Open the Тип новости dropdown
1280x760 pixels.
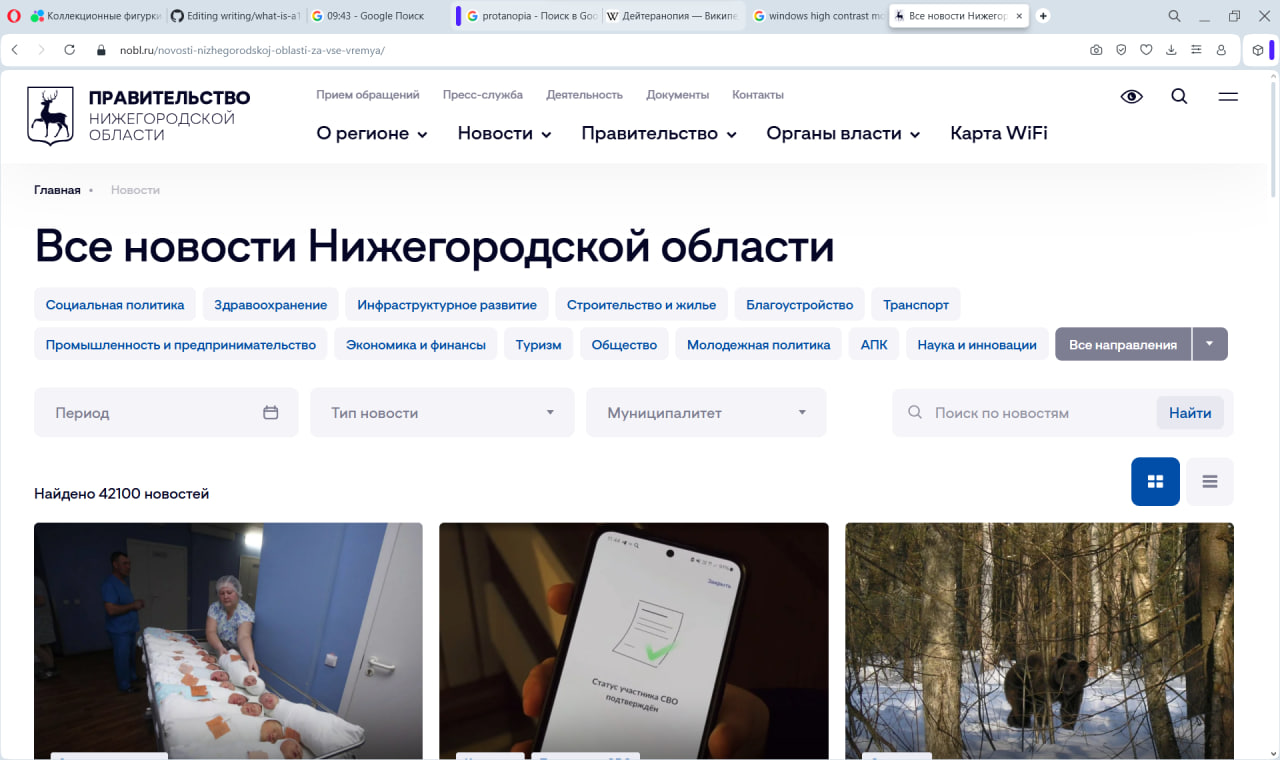click(442, 412)
